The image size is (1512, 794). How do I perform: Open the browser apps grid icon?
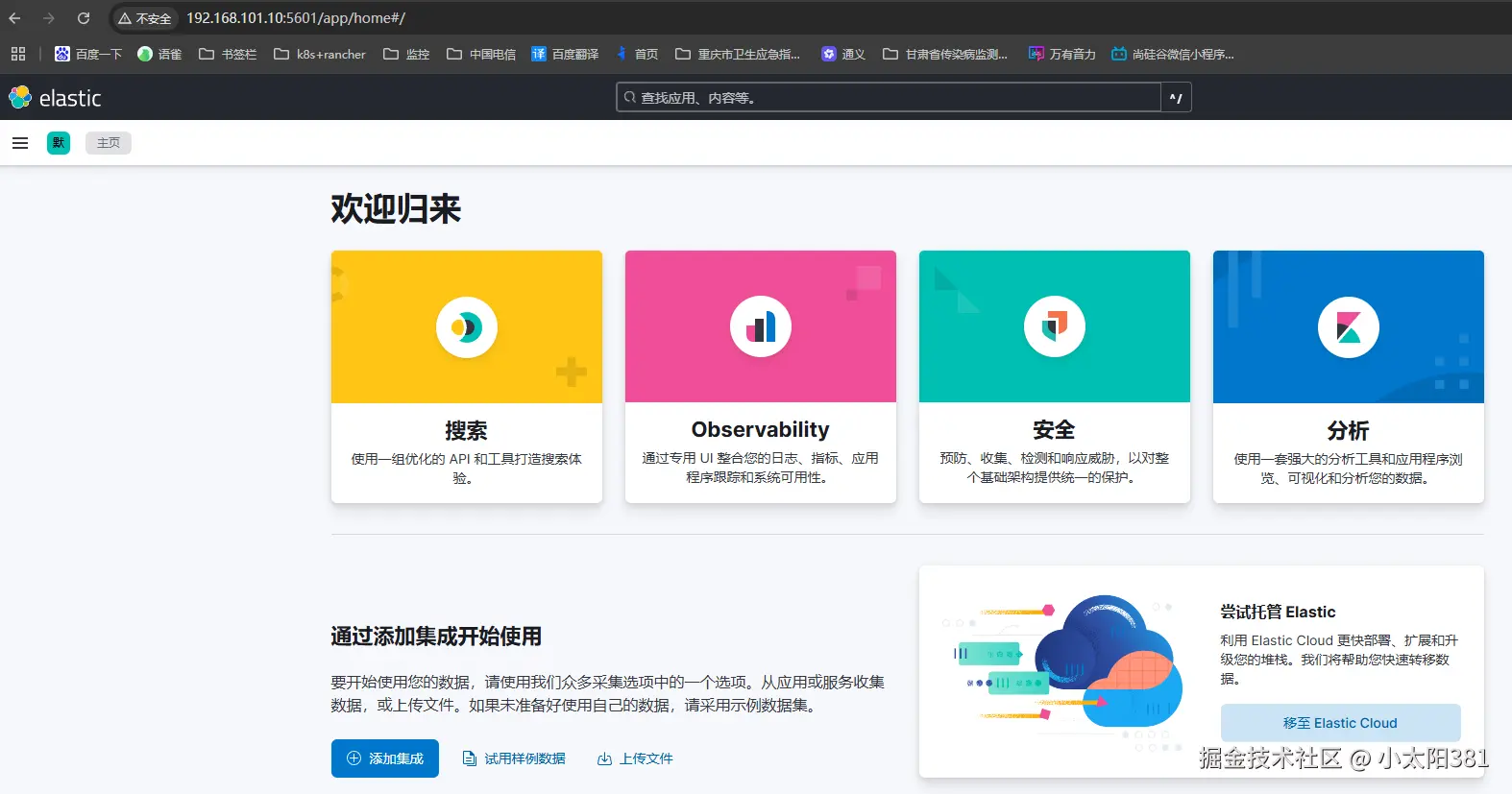pyautogui.click(x=18, y=54)
